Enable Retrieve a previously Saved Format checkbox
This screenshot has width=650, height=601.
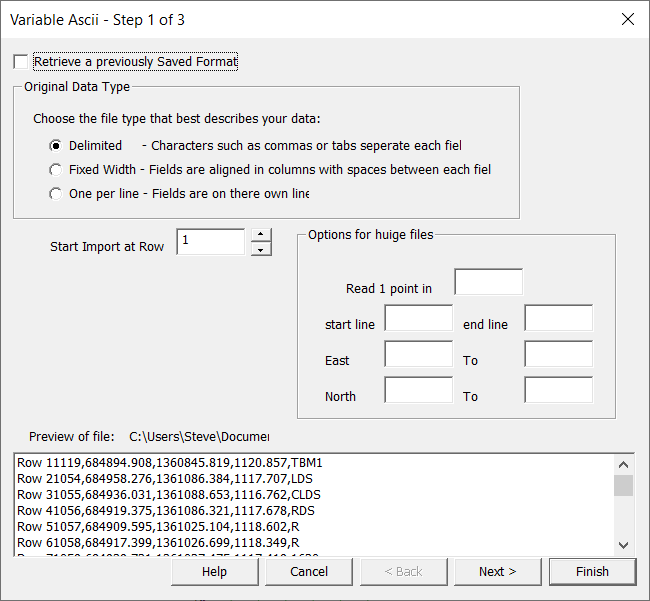[x=21, y=62]
